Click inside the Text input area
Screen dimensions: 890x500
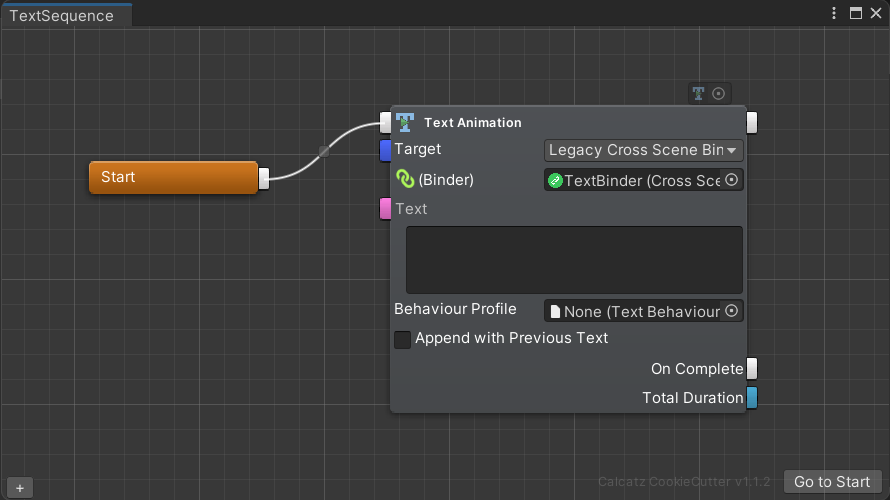click(574, 259)
